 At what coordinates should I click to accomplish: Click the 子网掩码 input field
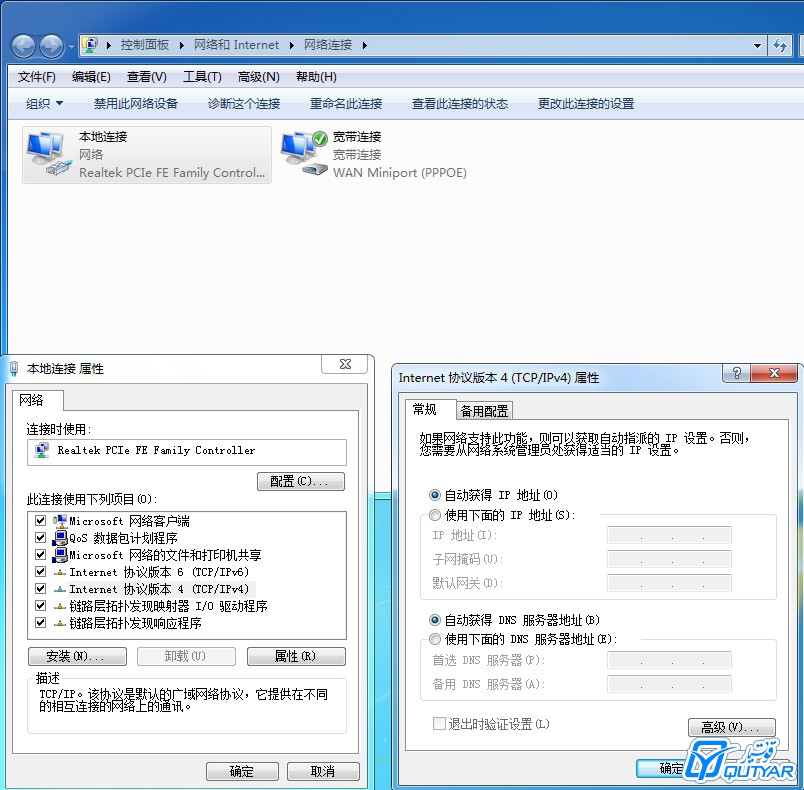click(669, 559)
